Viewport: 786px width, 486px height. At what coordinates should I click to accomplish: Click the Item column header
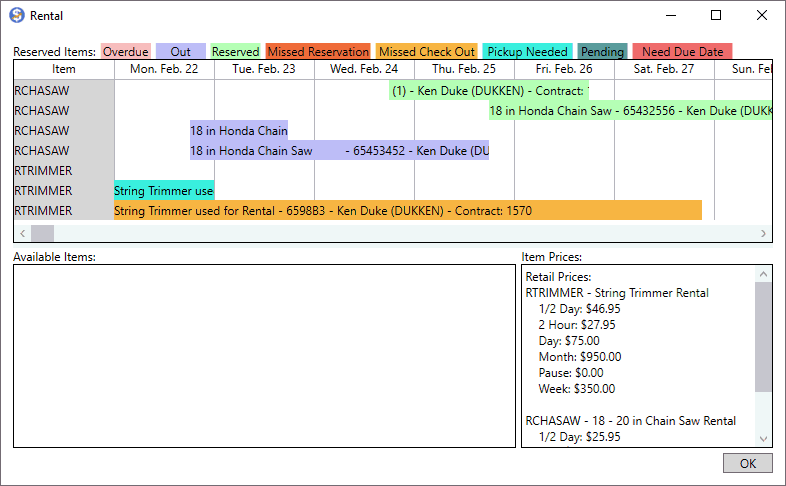[x=64, y=69]
